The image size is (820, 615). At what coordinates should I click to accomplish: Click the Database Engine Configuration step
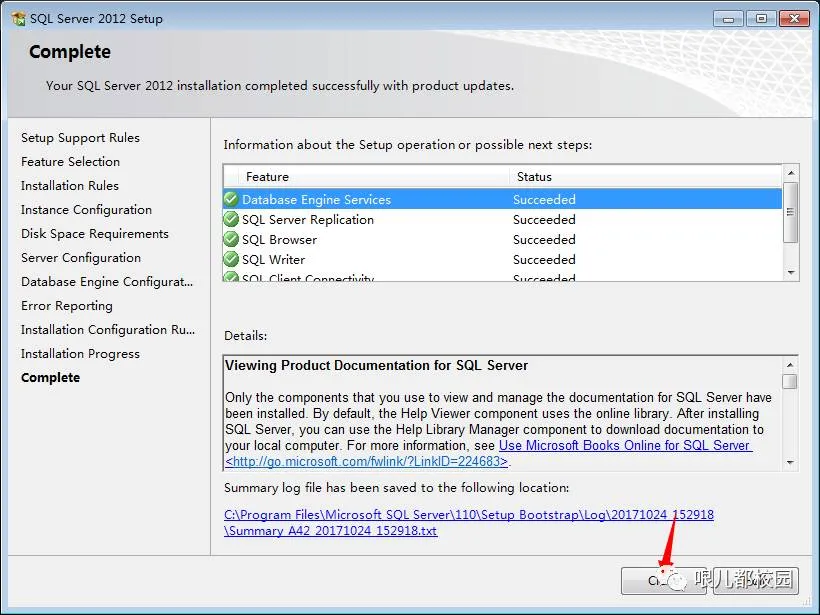107,282
